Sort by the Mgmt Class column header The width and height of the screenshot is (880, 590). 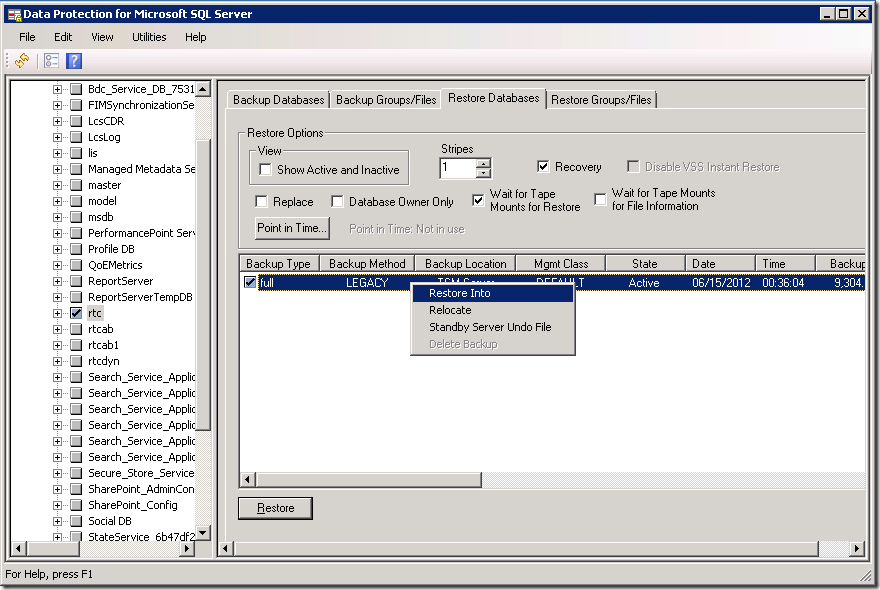click(561, 264)
